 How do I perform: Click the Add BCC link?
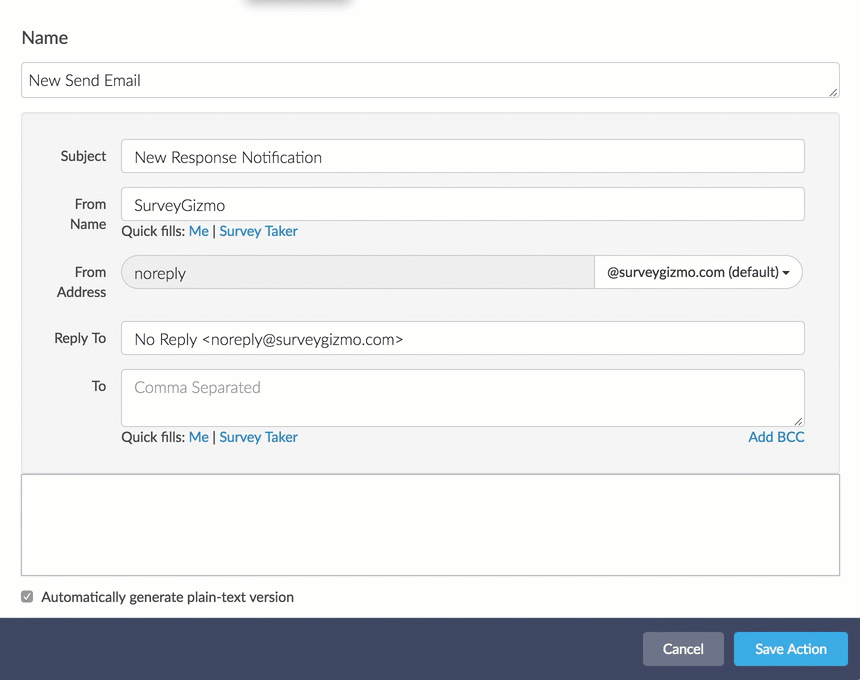pos(776,437)
